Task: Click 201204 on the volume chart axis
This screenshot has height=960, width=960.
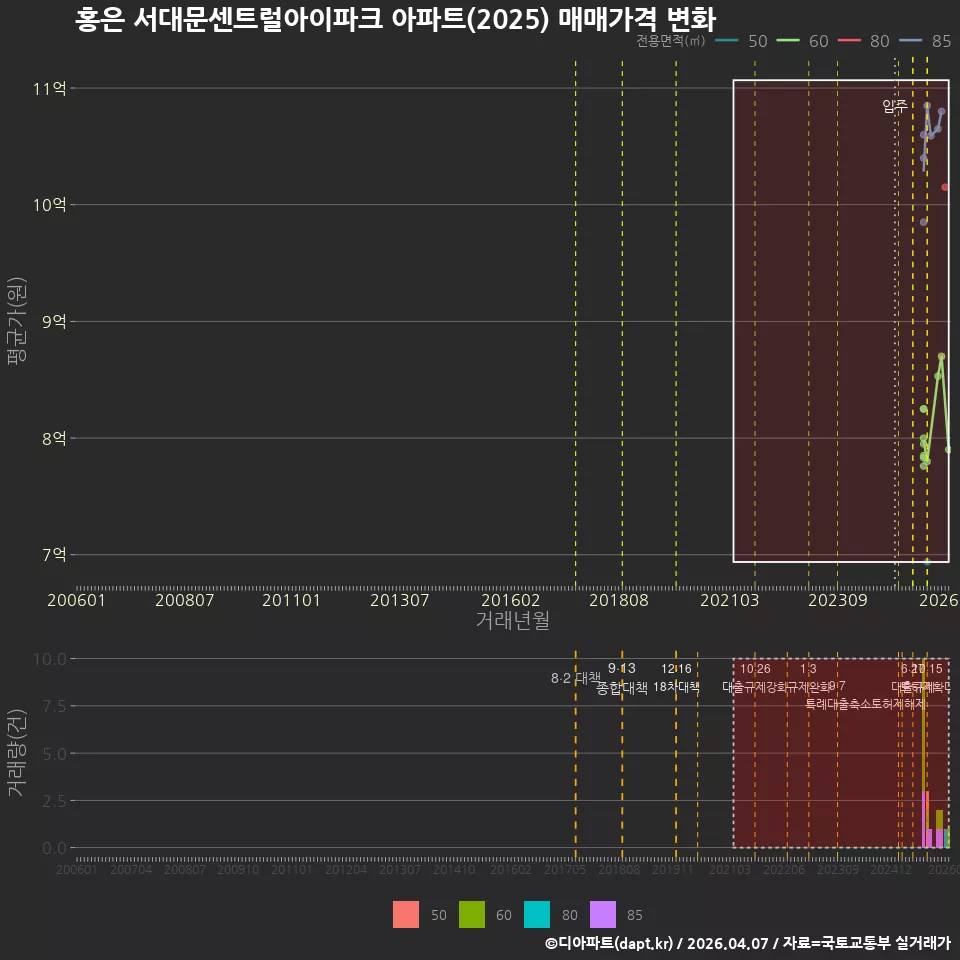Action: [x=346, y=869]
